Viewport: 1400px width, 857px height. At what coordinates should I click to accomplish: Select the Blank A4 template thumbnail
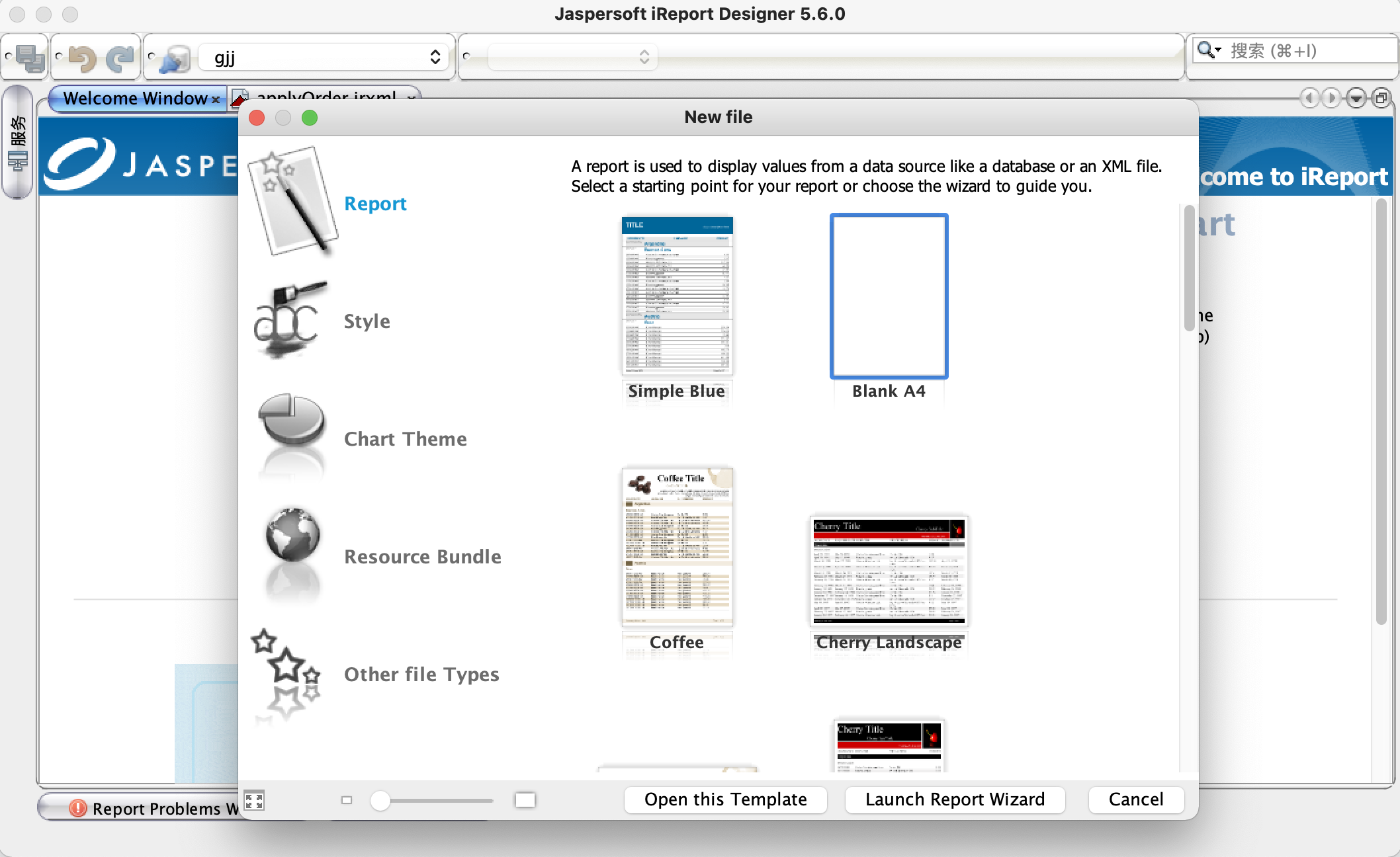click(x=889, y=296)
